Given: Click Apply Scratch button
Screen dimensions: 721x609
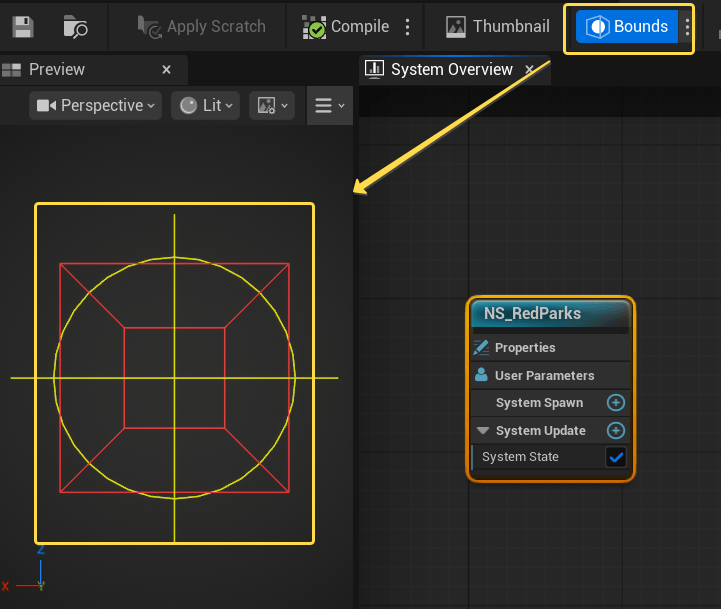Looking at the screenshot, I should (201, 27).
